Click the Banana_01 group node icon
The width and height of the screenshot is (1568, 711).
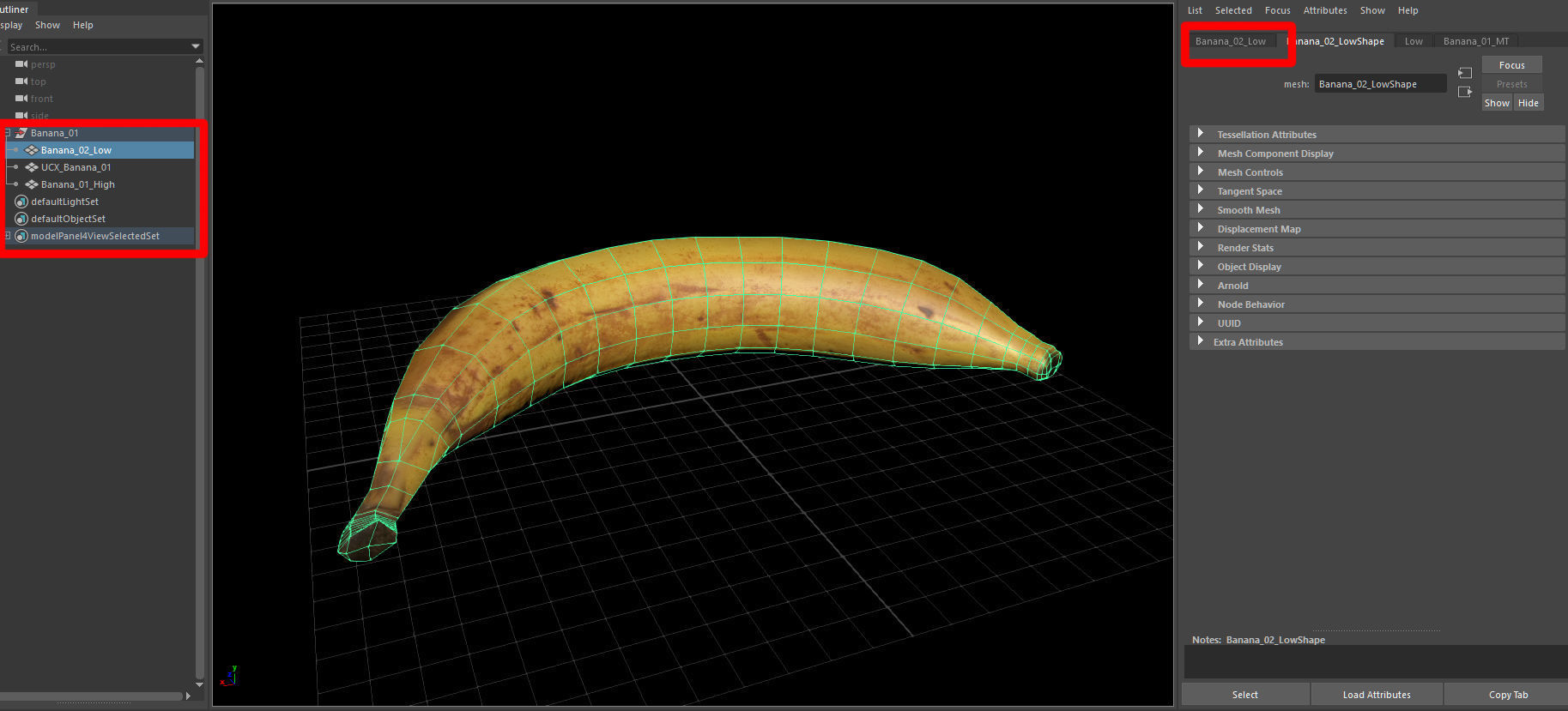(21, 133)
